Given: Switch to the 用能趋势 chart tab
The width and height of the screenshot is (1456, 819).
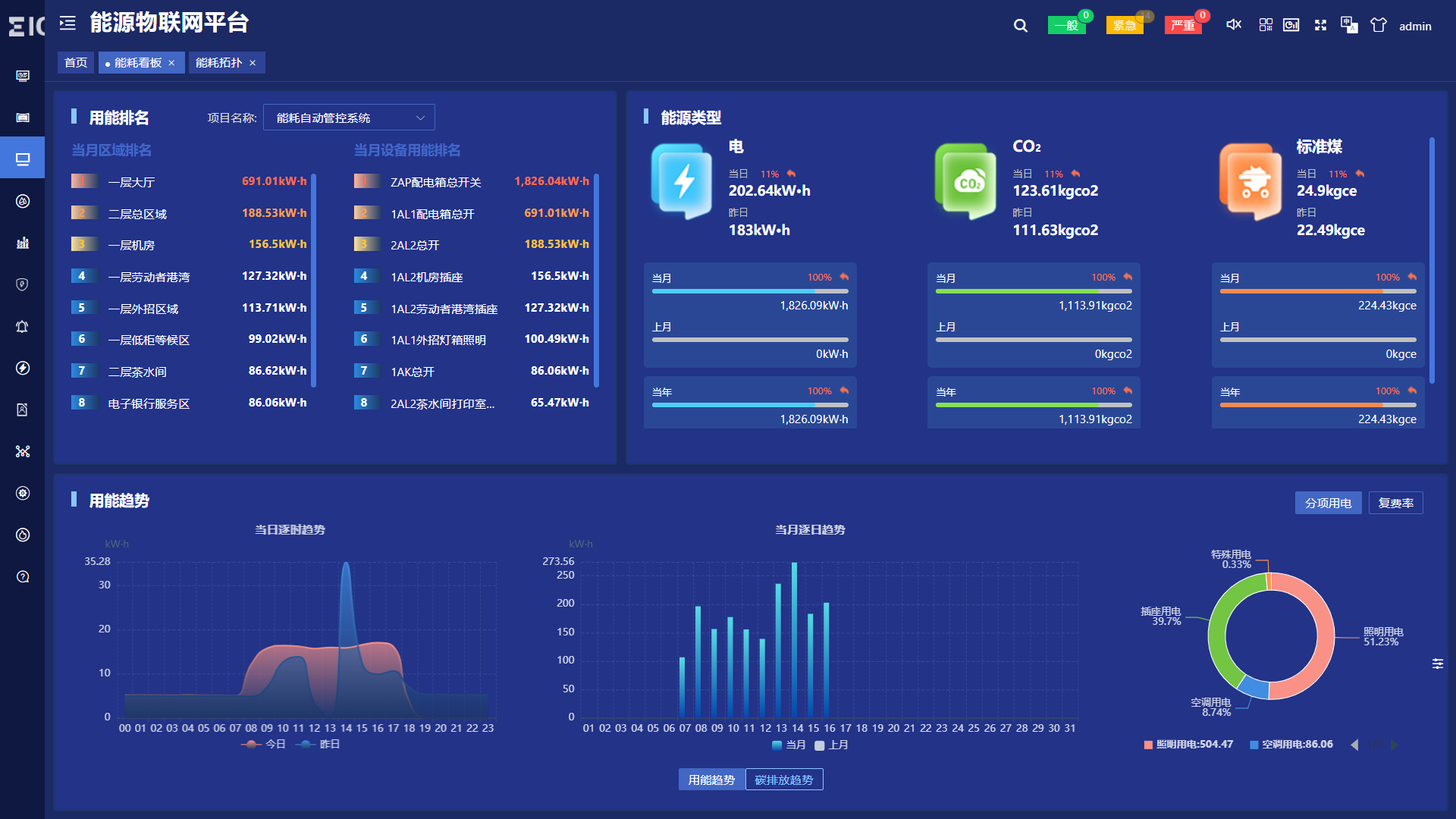Looking at the screenshot, I should point(711,780).
